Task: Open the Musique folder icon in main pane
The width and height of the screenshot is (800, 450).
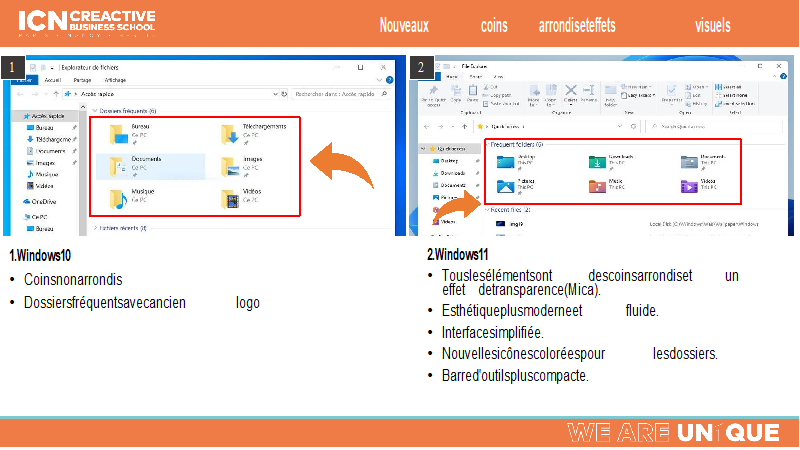Action: [119, 197]
